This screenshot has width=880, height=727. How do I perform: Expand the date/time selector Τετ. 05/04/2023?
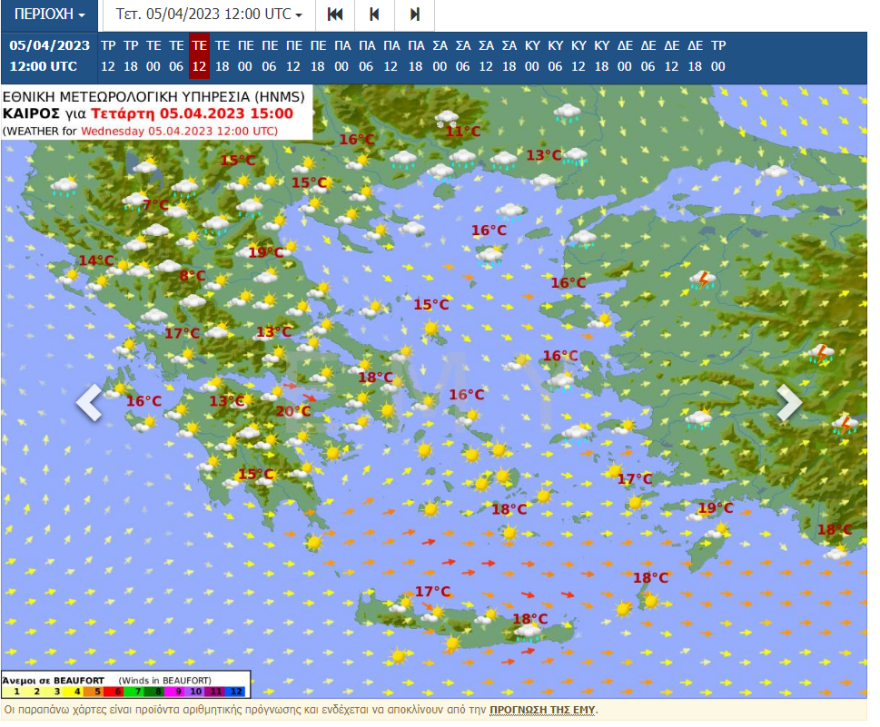(209, 15)
